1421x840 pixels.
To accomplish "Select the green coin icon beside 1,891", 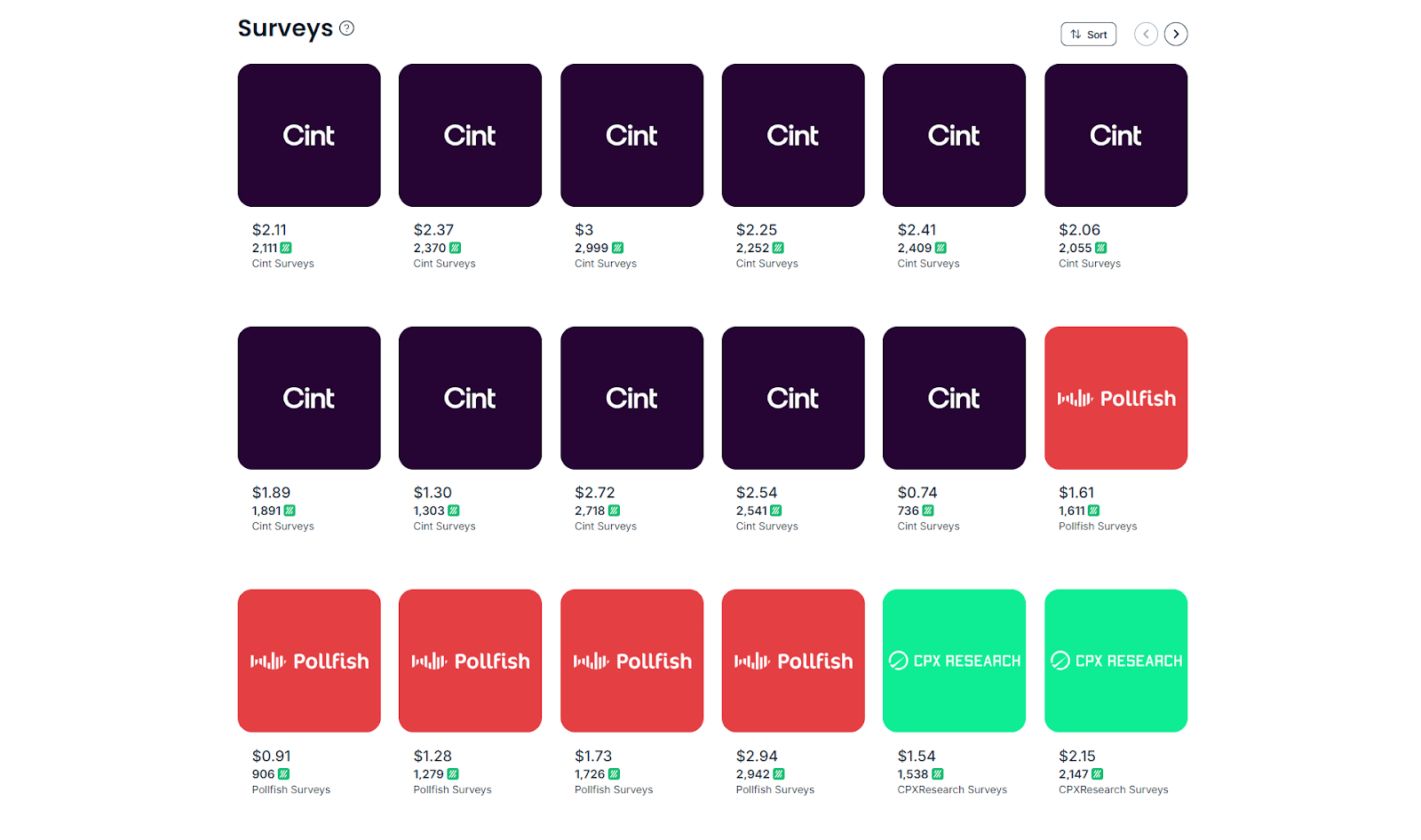I will pyautogui.click(x=290, y=511).
